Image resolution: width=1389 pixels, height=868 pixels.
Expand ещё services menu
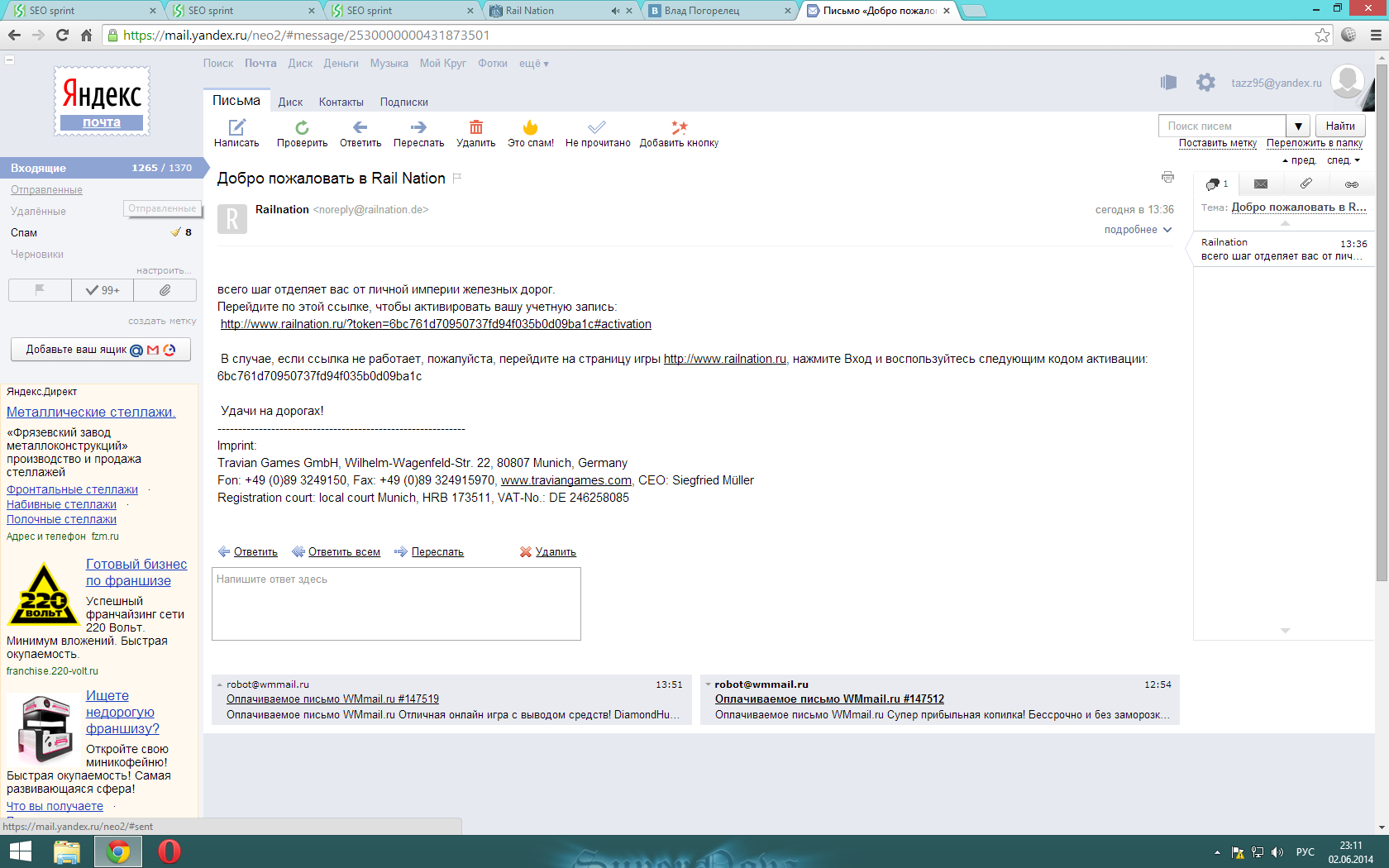[x=534, y=64]
